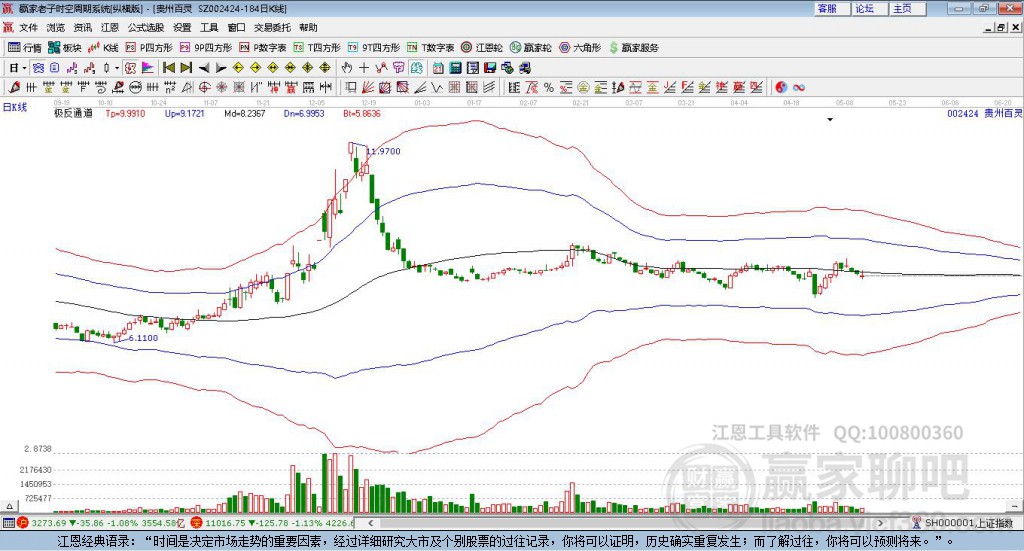The image size is (1024, 551).
Task: Click the 002424 贵州百灵 stock label
Action: coord(985,114)
